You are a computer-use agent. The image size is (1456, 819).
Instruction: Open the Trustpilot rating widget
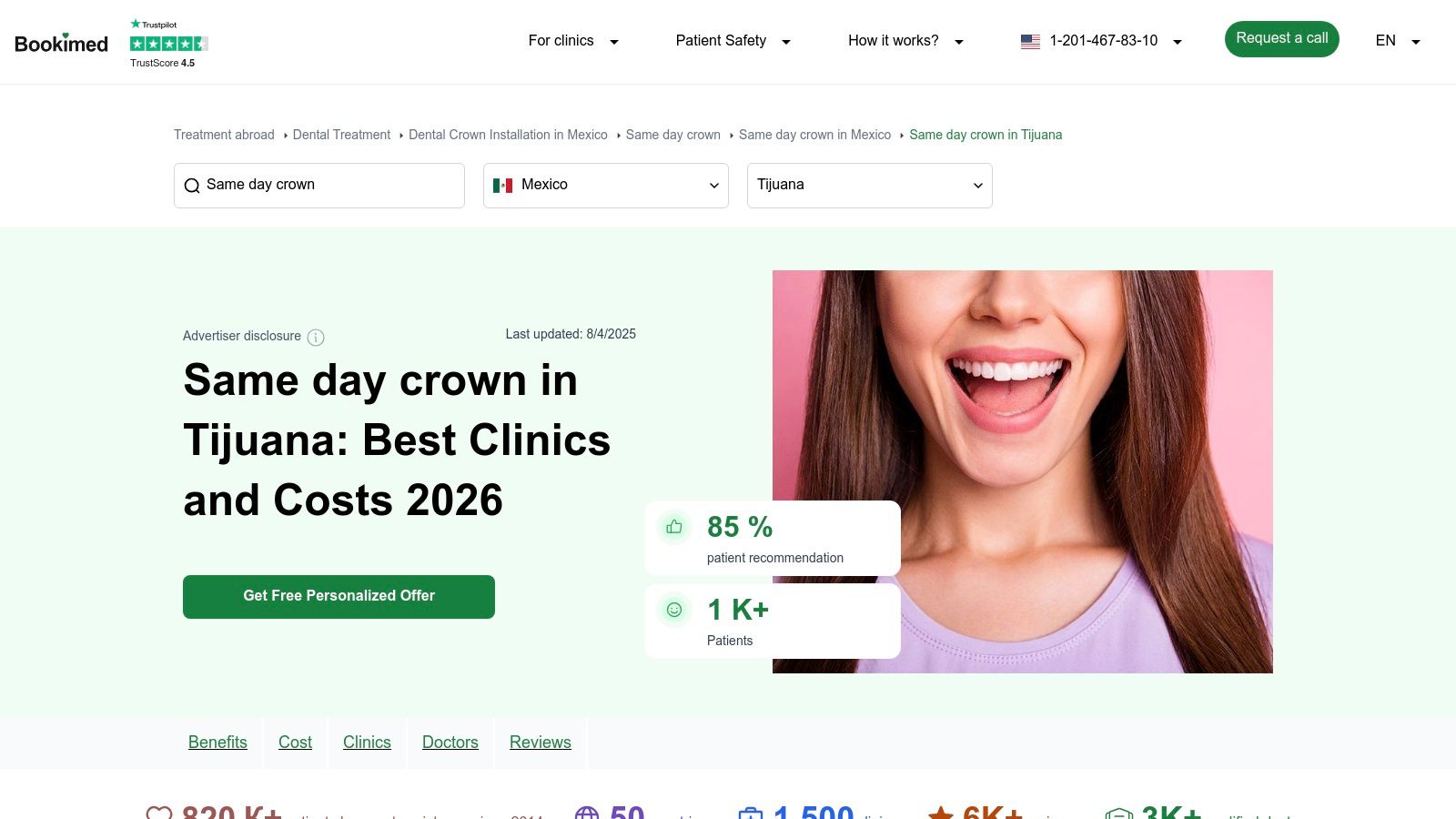click(x=168, y=42)
